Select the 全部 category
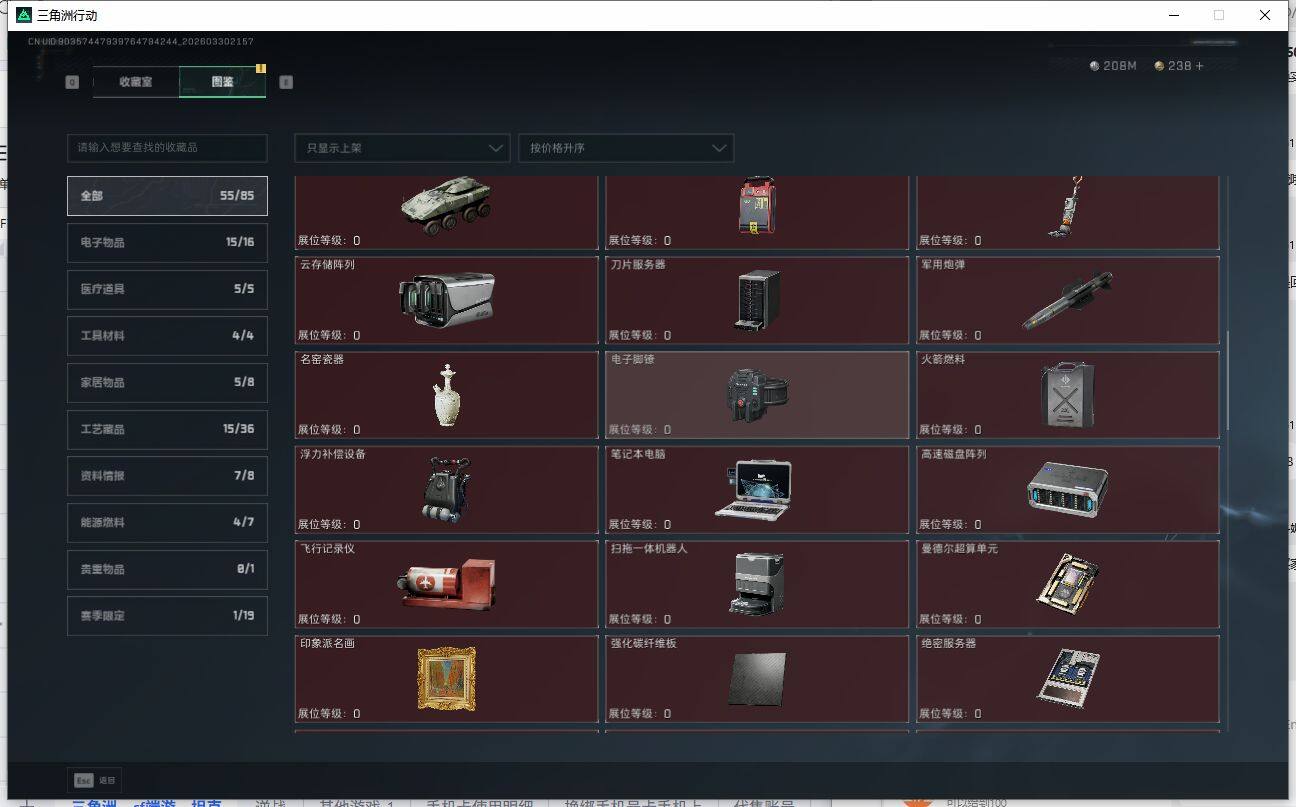 coord(167,196)
